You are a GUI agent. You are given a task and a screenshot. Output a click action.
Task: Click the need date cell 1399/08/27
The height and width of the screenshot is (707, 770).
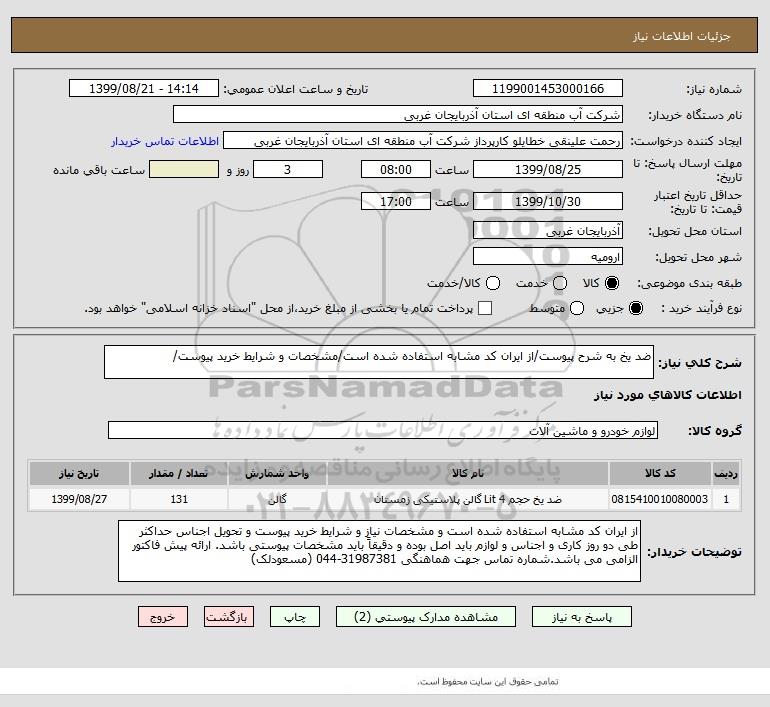click(x=79, y=499)
